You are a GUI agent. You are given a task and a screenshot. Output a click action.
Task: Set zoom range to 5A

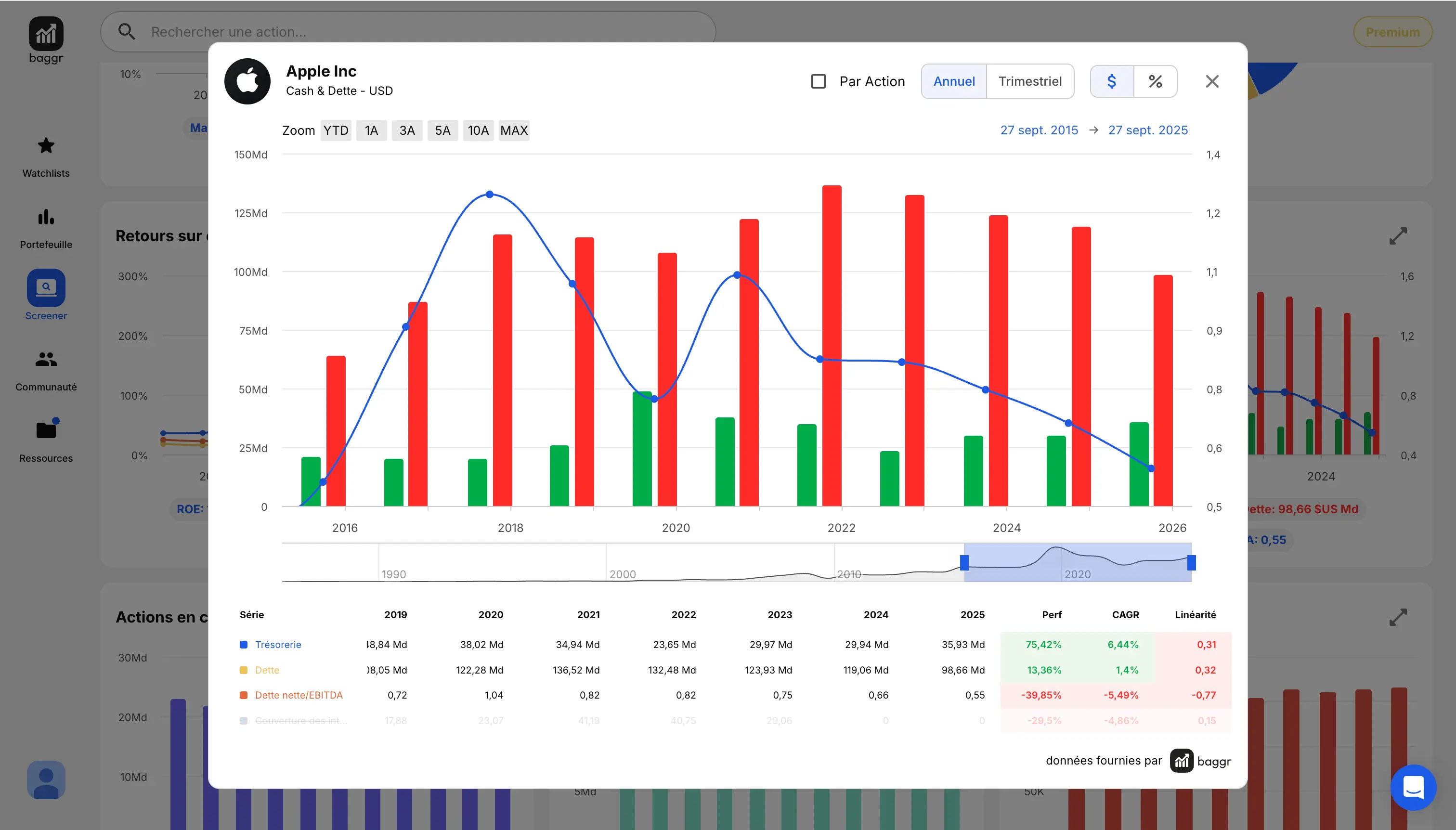pos(442,130)
